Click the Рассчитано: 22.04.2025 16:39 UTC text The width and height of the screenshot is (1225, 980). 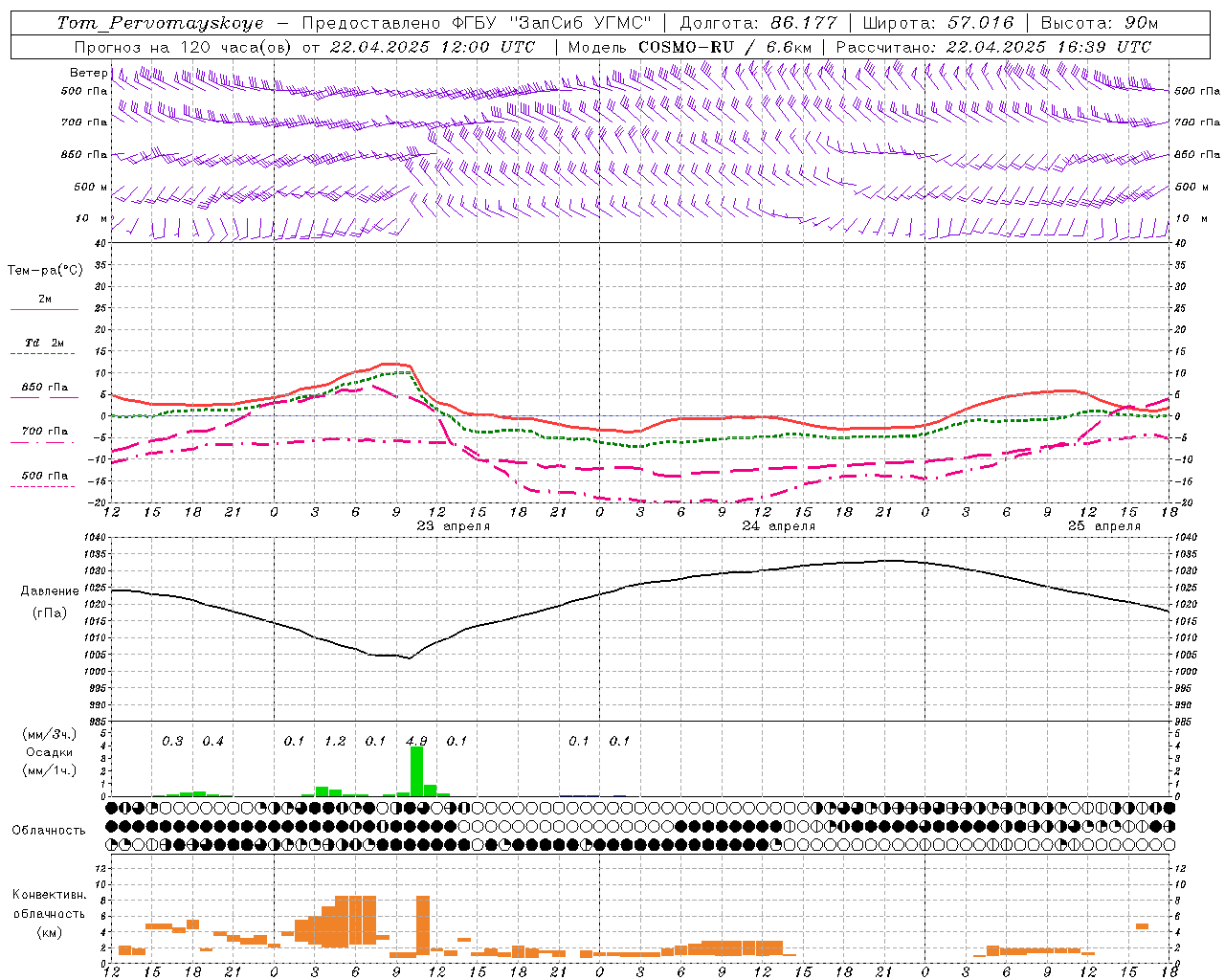993,47
